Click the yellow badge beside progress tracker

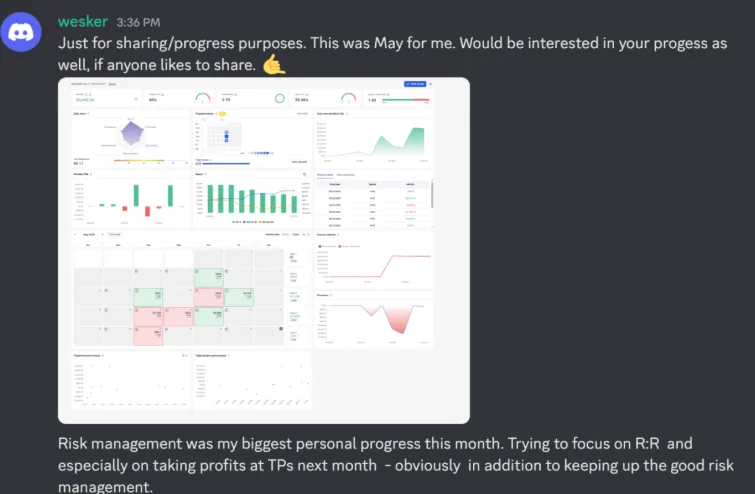222,114
